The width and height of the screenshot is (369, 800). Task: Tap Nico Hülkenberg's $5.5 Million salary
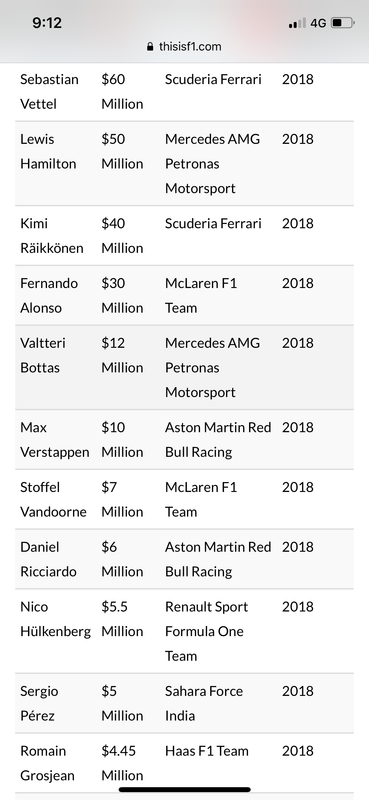pyautogui.click(x=122, y=619)
